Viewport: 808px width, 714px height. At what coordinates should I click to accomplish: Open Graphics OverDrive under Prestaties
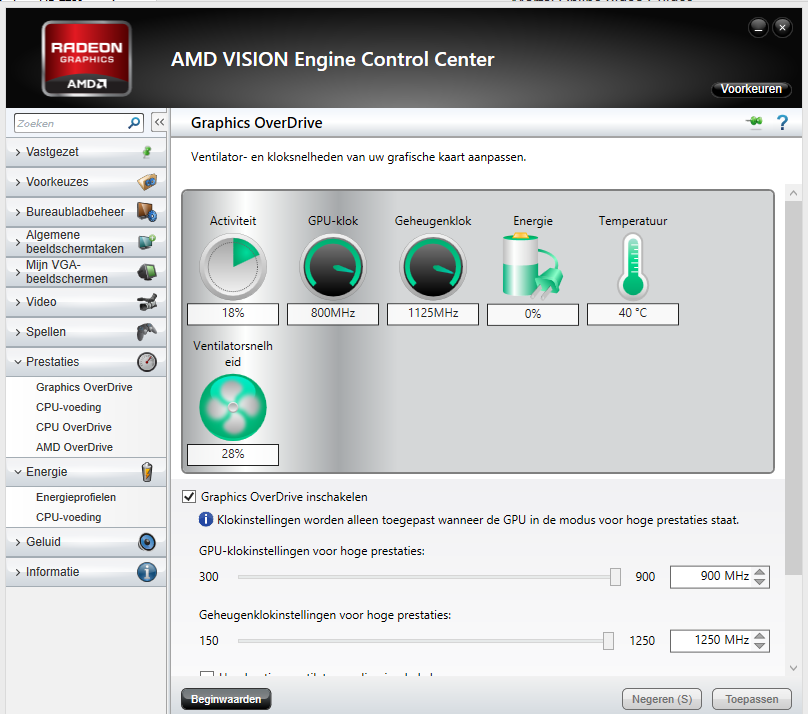click(x=84, y=387)
